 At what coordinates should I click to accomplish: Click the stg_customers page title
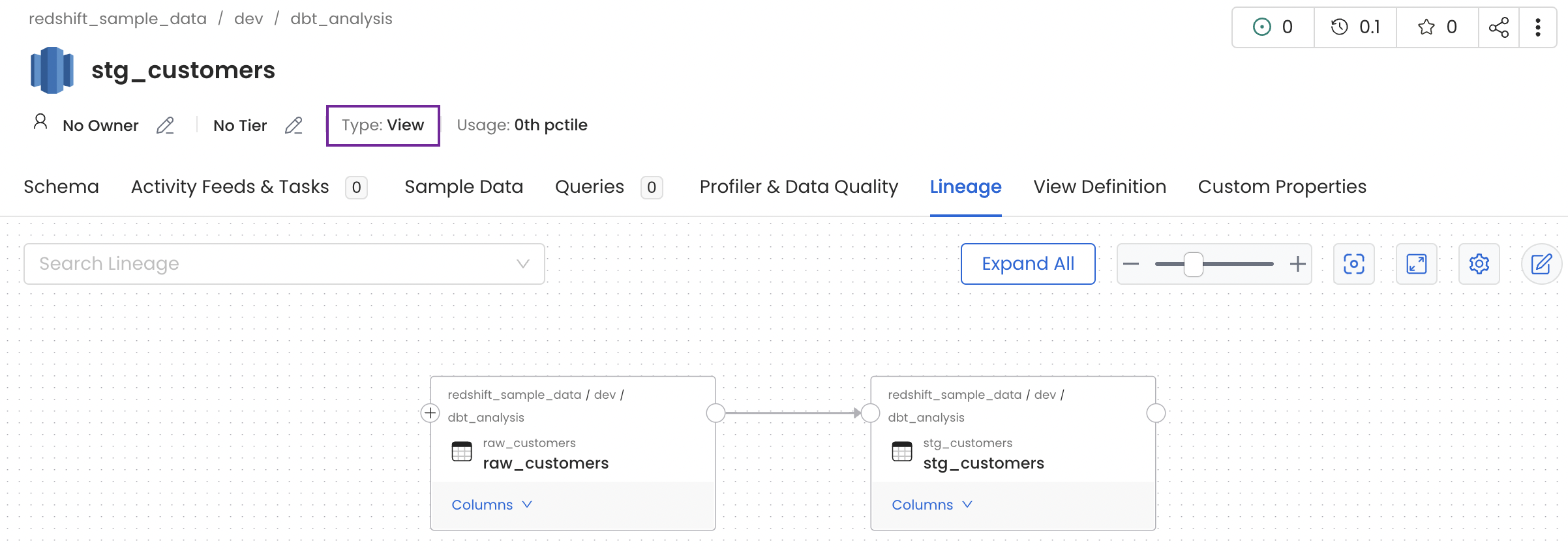[183, 70]
